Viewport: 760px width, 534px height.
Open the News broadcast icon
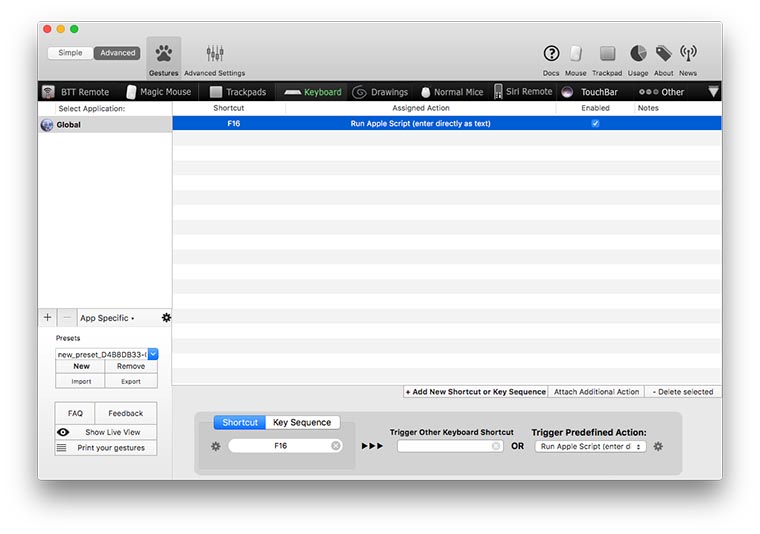(x=688, y=54)
